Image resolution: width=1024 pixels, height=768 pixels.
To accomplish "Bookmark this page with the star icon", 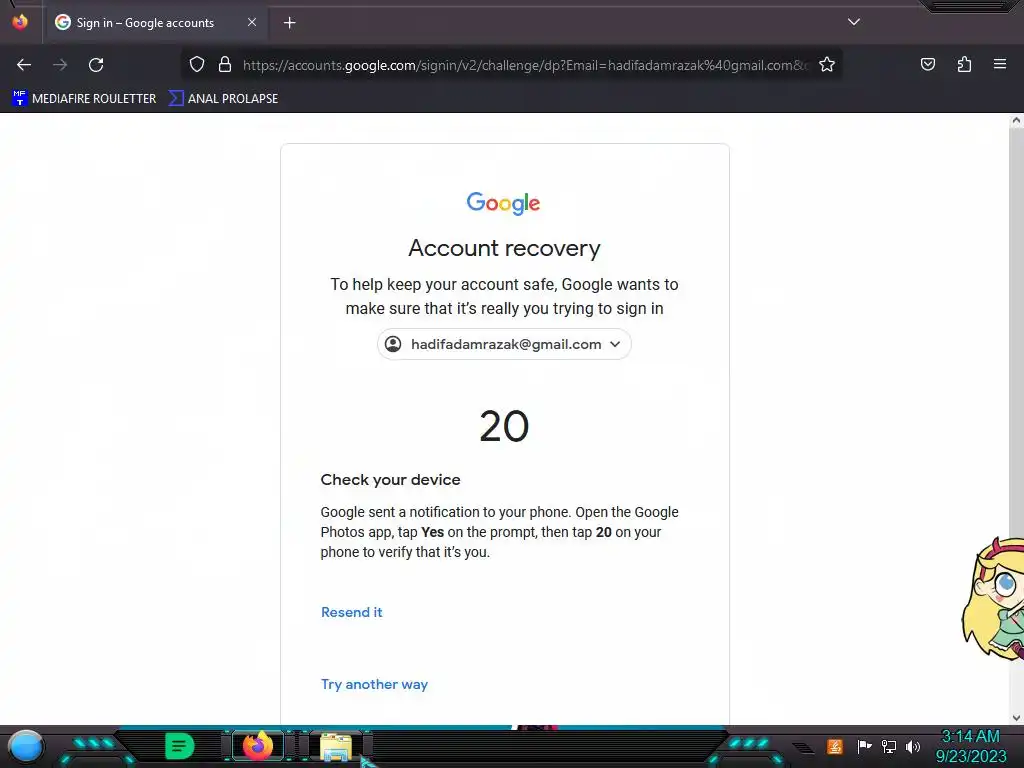I will click(827, 65).
